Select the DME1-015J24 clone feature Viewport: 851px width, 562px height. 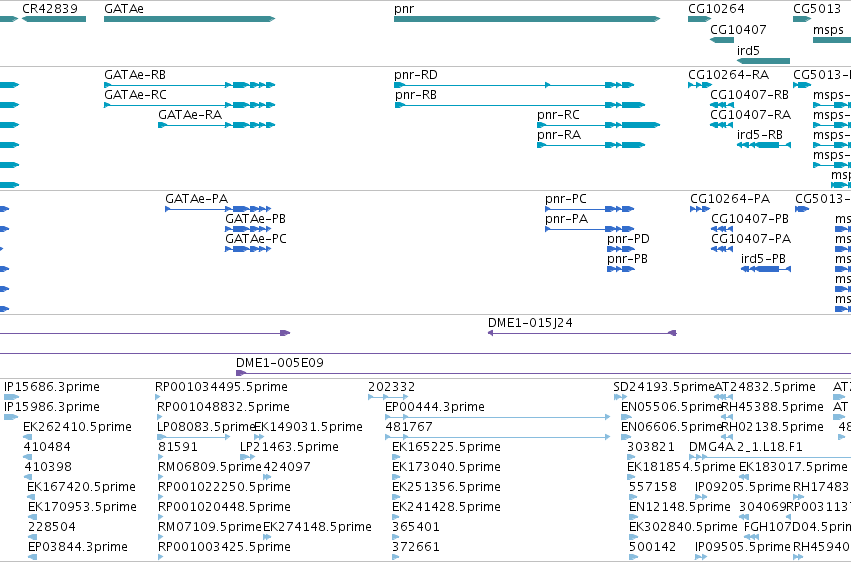tap(582, 333)
